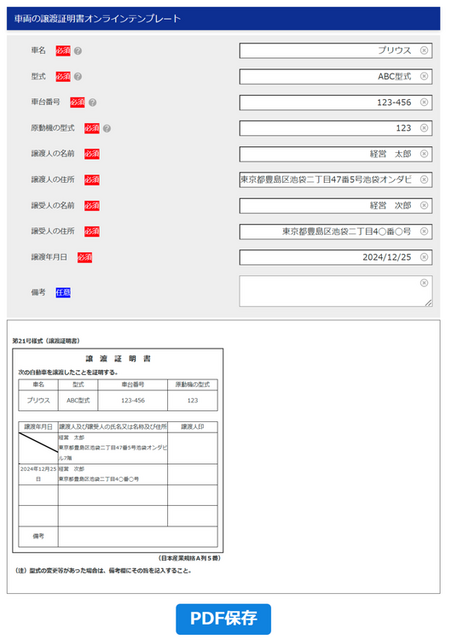457x640 pixels.
Task: Open the help icon beside 車名
Action: coord(78,51)
